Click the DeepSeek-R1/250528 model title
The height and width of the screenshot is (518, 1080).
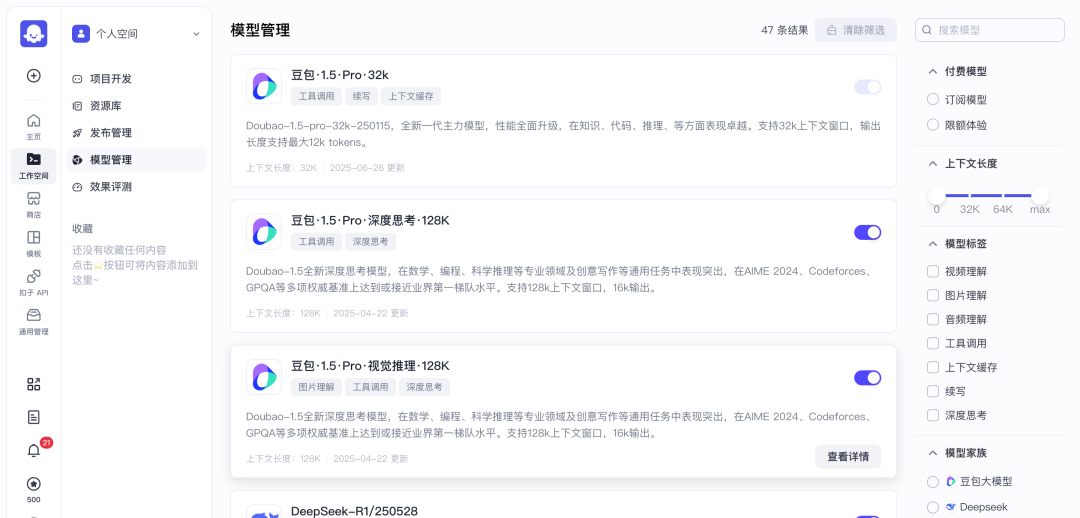point(354,511)
